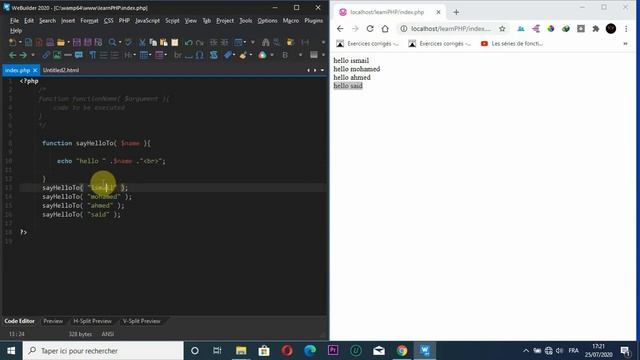Open the dropdown arrow beside open folder icon

coord(68,42)
